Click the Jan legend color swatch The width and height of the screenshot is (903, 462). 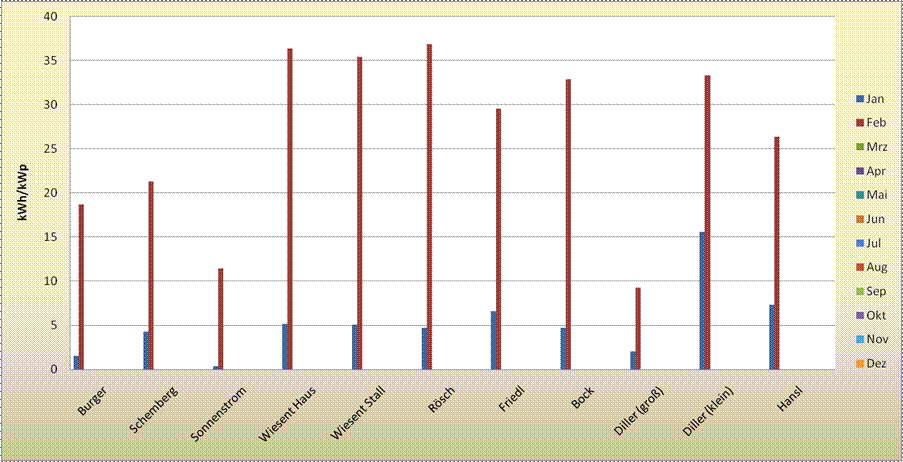coord(860,99)
